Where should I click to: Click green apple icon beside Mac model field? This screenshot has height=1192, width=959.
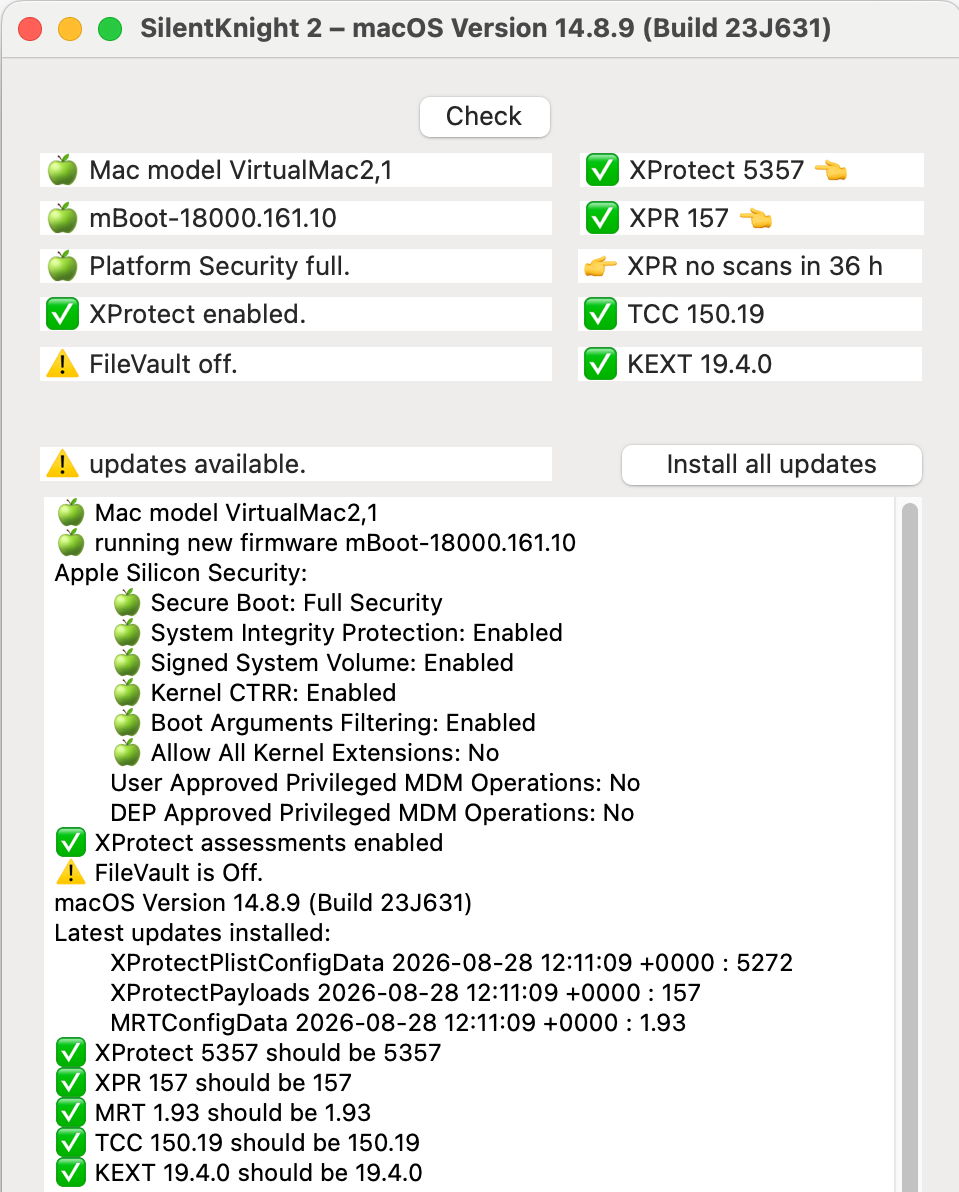pyautogui.click(x=62, y=170)
